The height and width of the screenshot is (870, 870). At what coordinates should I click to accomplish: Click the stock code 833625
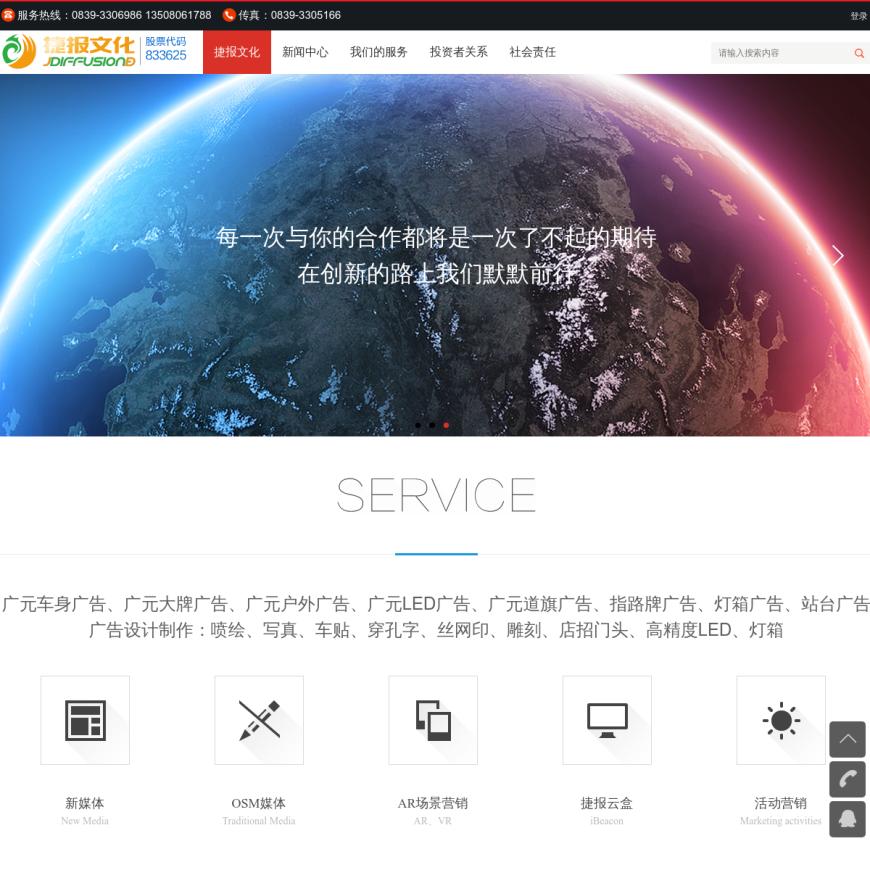[x=166, y=55]
